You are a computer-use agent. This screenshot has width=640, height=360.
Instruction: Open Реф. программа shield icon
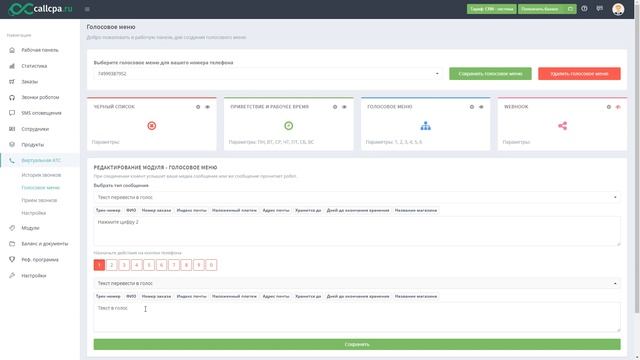(x=12, y=260)
